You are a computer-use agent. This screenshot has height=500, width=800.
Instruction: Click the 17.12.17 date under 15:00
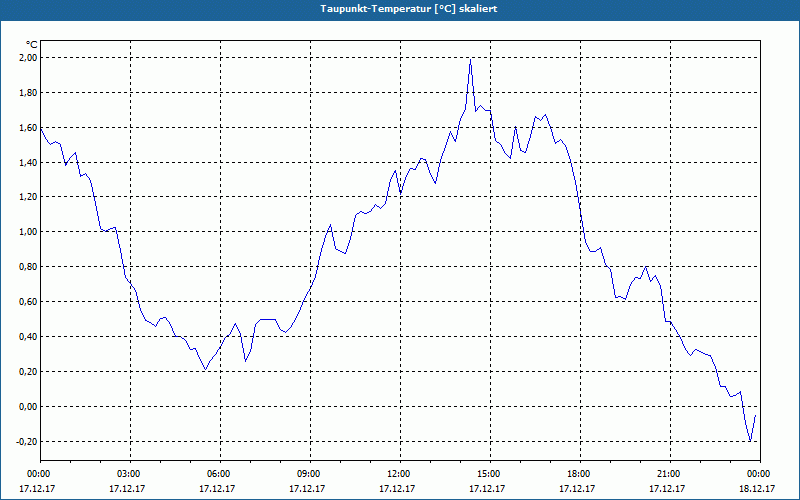[487, 489]
